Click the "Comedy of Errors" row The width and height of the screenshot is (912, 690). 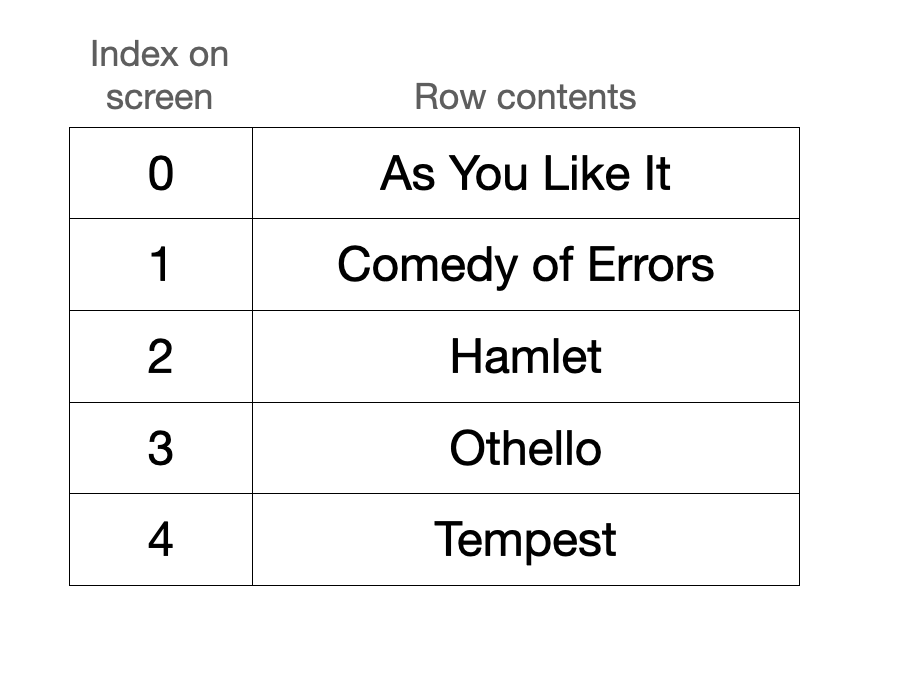pyautogui.click(x=525, y=265)
